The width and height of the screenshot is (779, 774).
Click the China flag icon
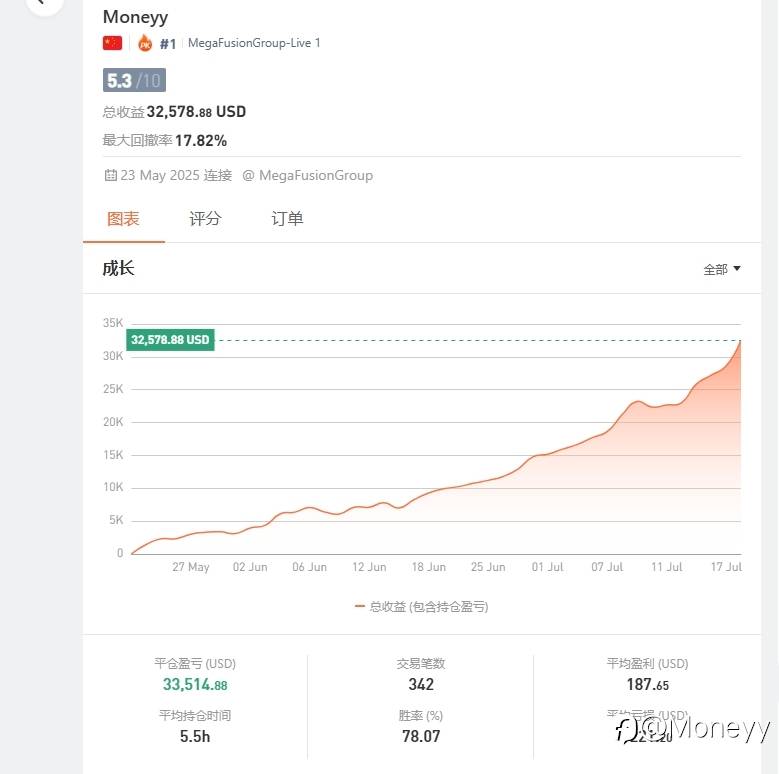coord(112,43)
